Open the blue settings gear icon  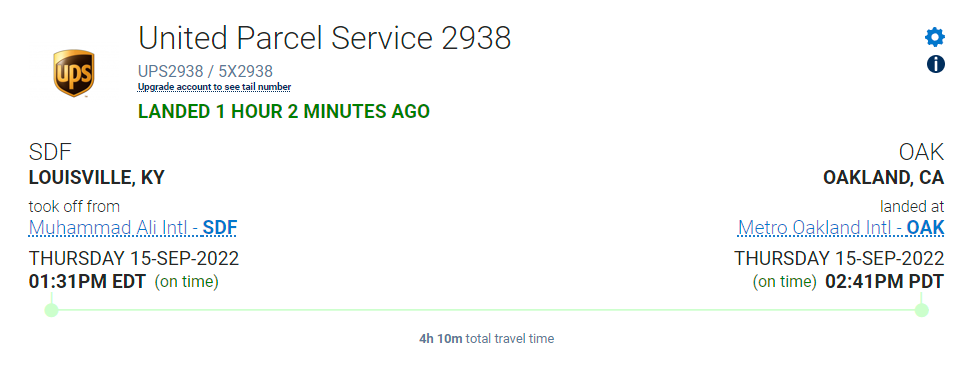pos(935,38)
